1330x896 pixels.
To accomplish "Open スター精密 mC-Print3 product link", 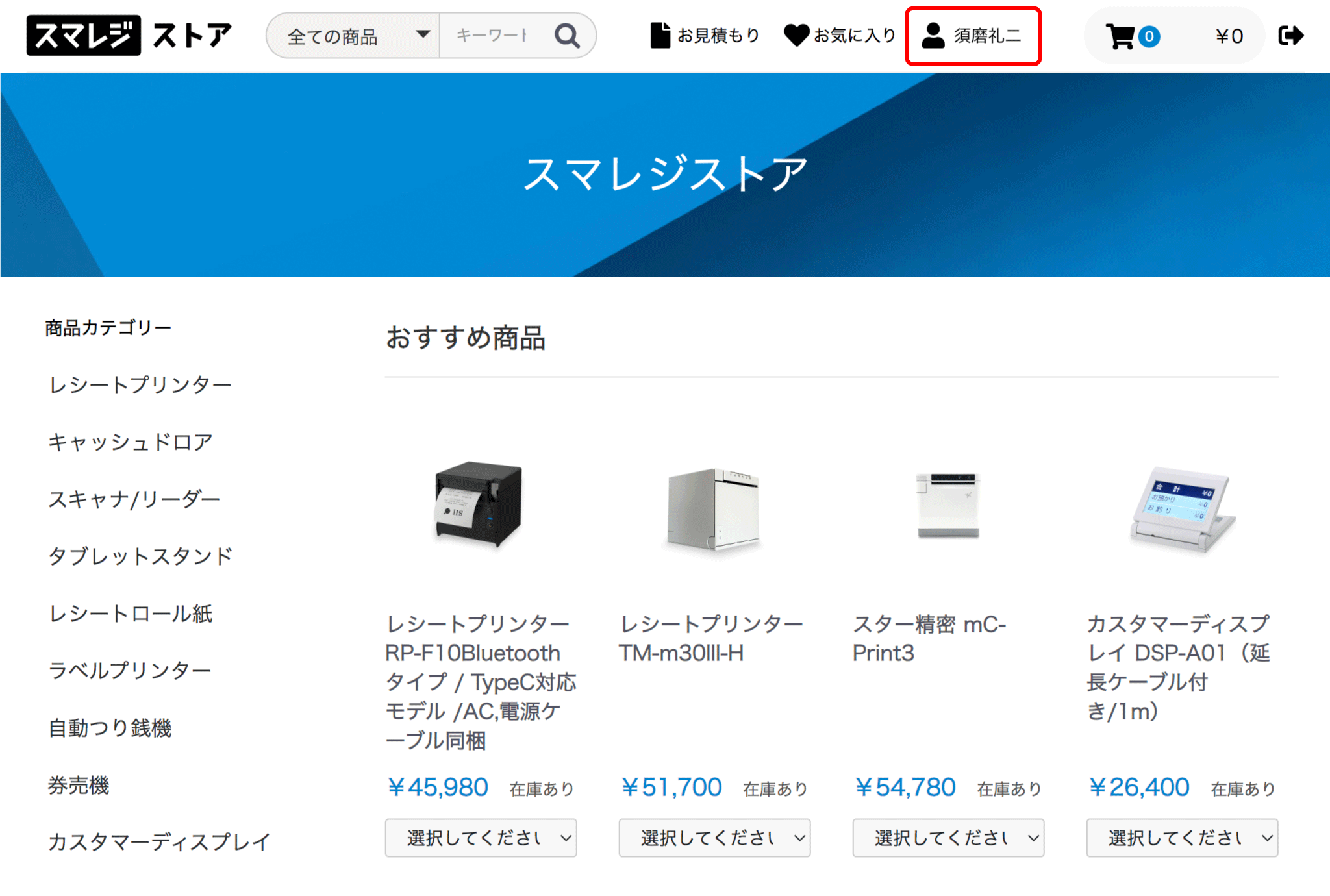I will pyautogui.click(x=929, y=638).
